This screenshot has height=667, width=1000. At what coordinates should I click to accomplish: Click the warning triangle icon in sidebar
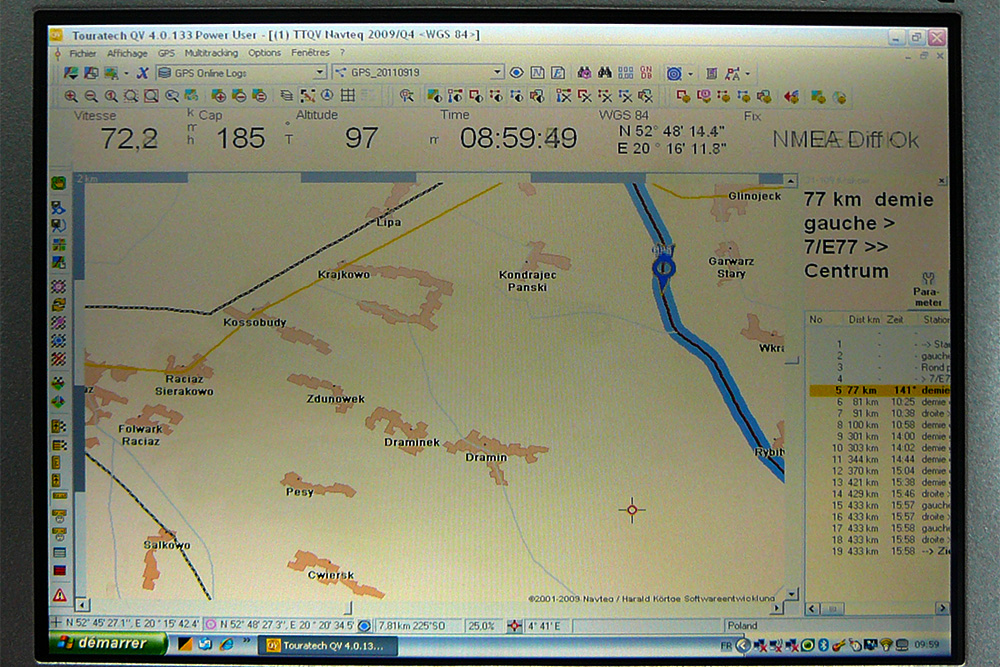coord(59,596)
